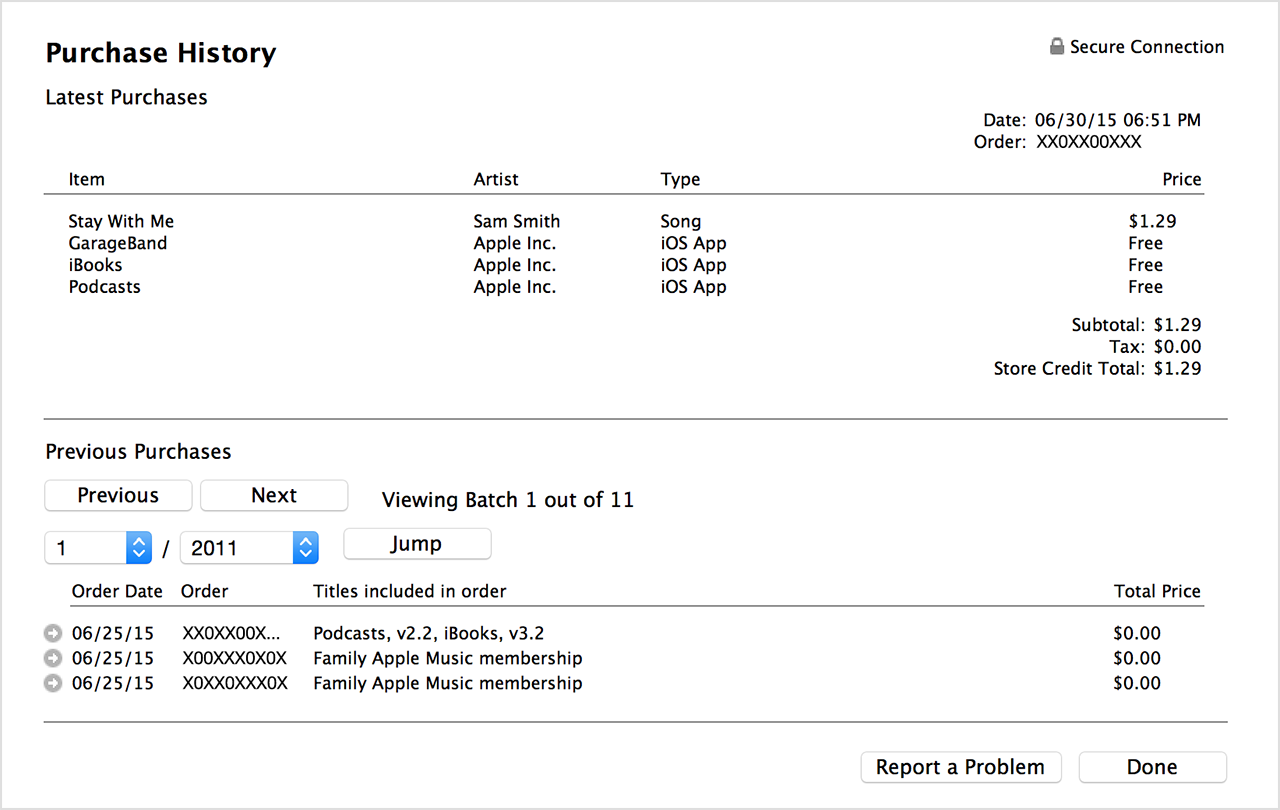This screenshot has height=810, width=1280.
Task: Click the Tax amount $0.00
Action: [1177, 347]
